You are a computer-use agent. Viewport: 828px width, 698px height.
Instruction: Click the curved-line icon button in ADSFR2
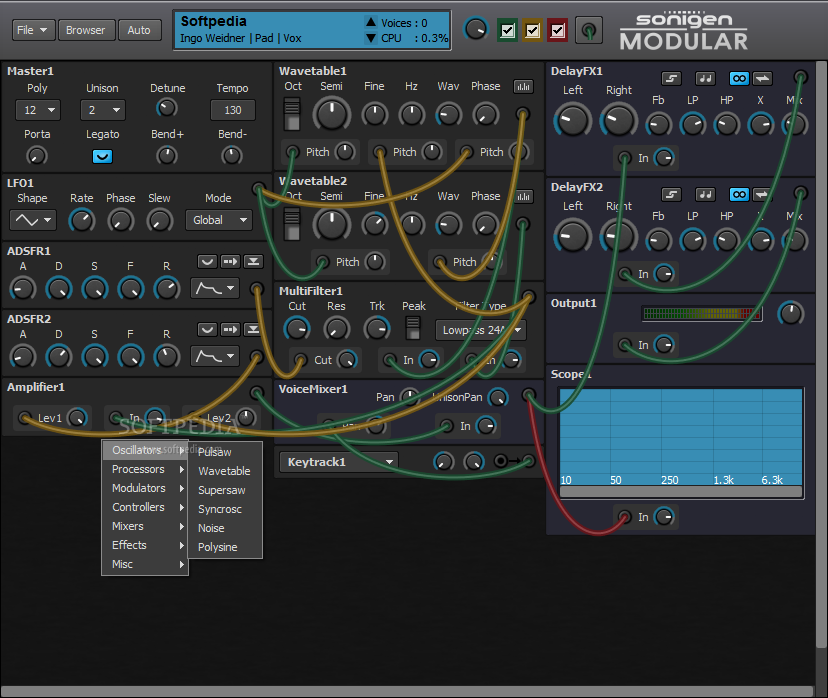[207, 329]
